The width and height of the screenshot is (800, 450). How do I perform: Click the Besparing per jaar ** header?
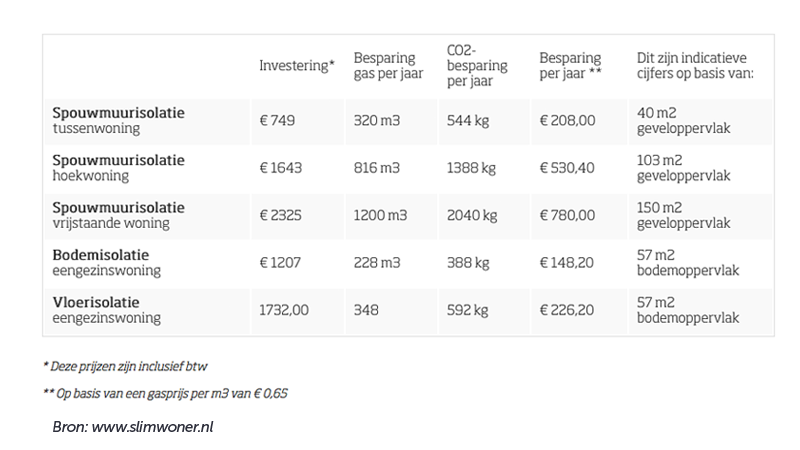click(x=570, y=66)
